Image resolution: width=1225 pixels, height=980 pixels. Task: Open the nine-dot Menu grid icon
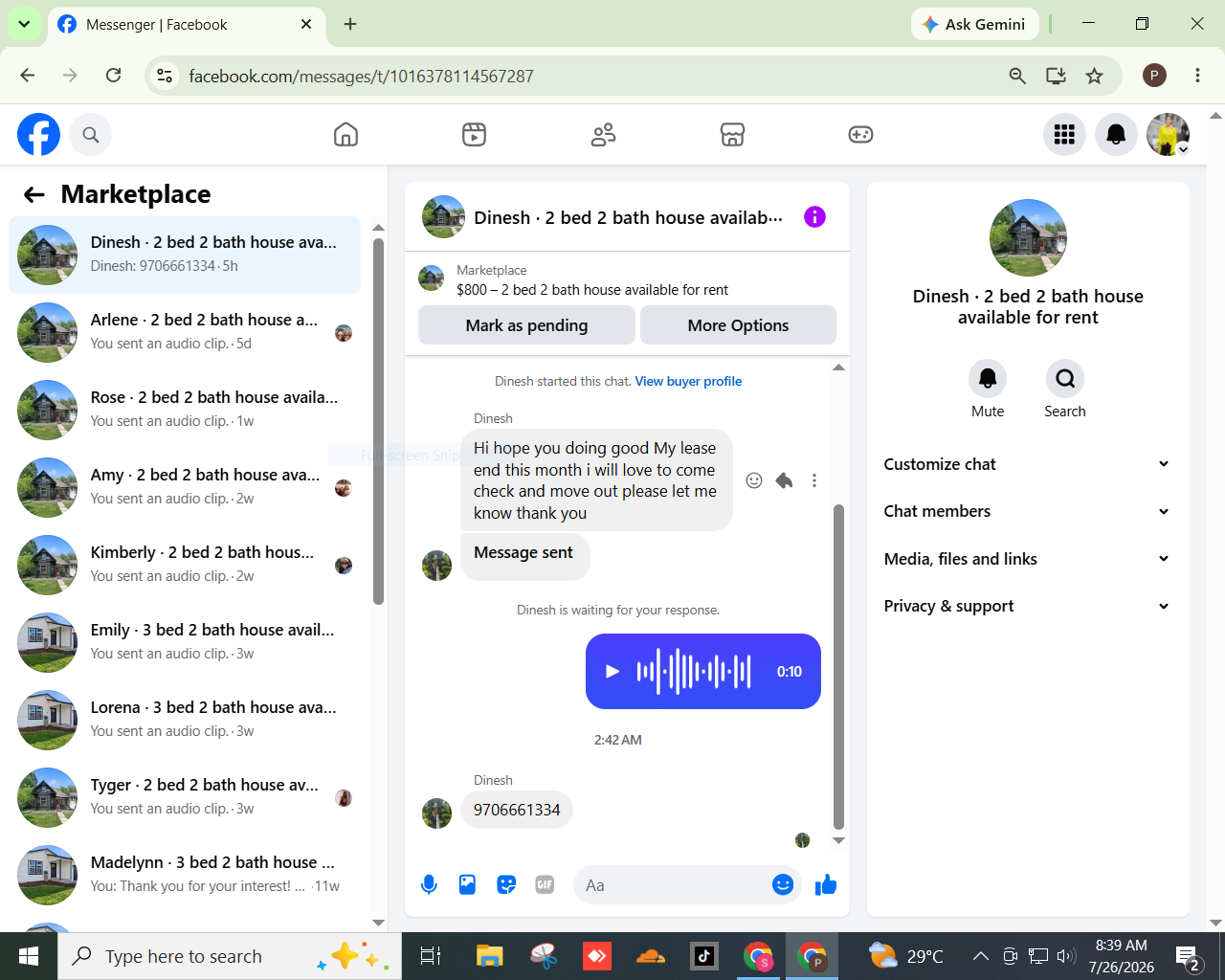point(1064,135)
